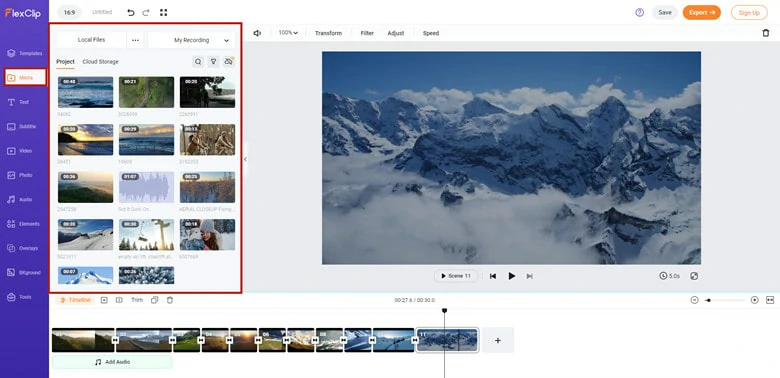Open the Filter options
780x378 pixels.
click(x=367, y=33)
